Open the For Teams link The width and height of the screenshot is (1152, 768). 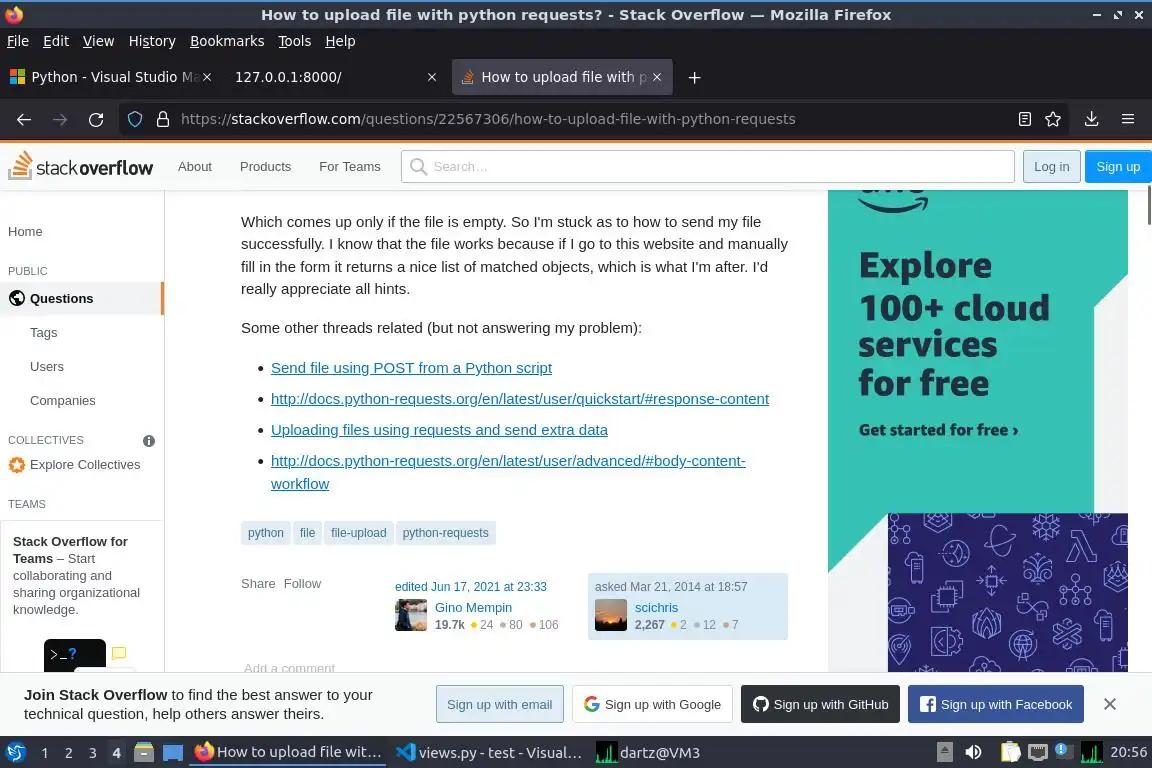pos(350,167)
